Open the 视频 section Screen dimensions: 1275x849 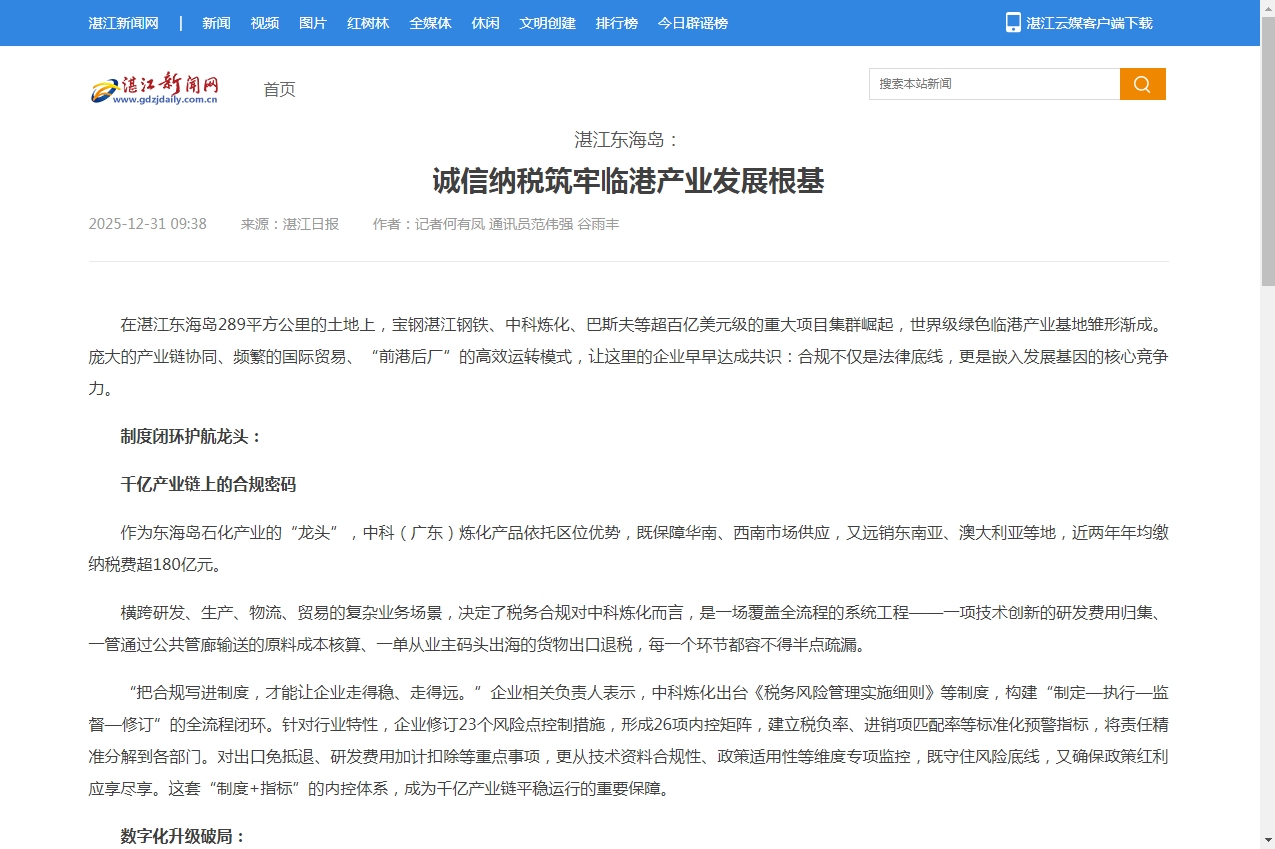pos(263,23)
